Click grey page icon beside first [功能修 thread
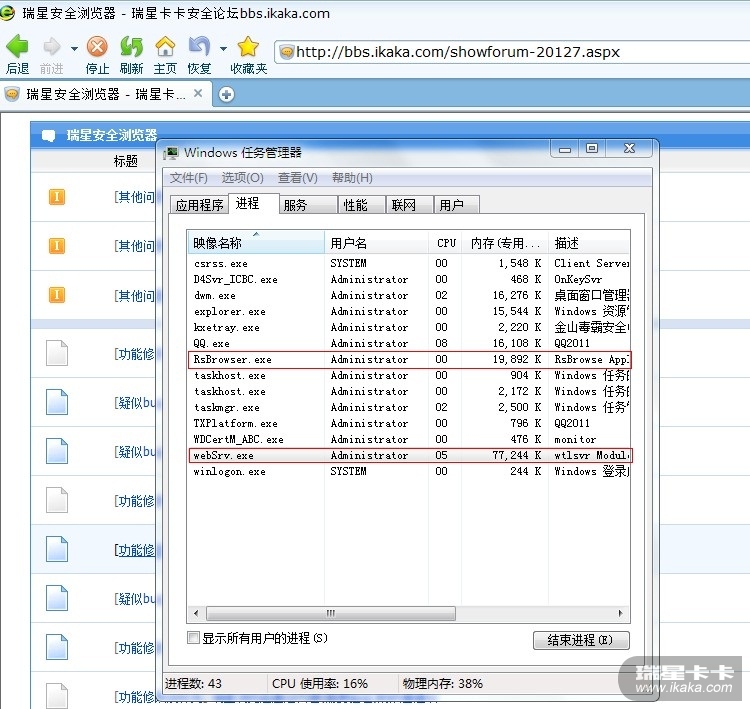Image resolution: width=750 pixels, height=709 pixels. tap(57, 353)
